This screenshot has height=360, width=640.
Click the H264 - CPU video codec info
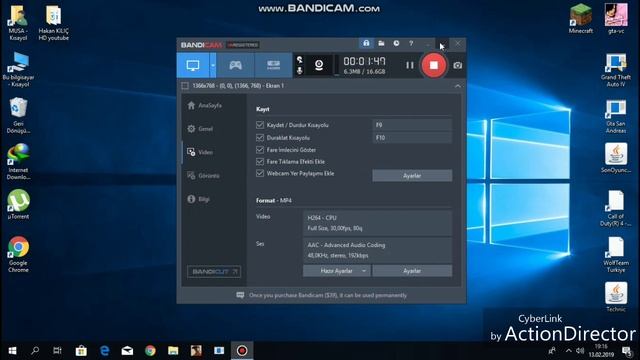[377, 223]
